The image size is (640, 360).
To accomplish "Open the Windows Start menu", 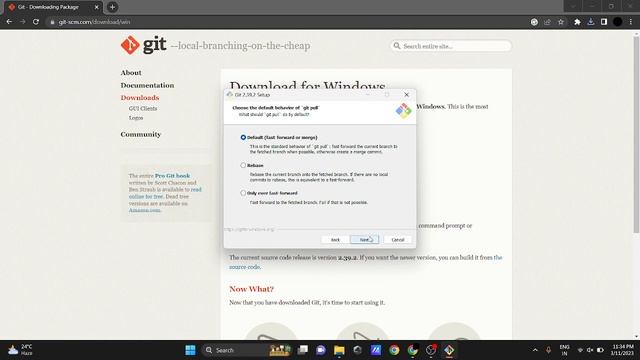I will [190, 350].
